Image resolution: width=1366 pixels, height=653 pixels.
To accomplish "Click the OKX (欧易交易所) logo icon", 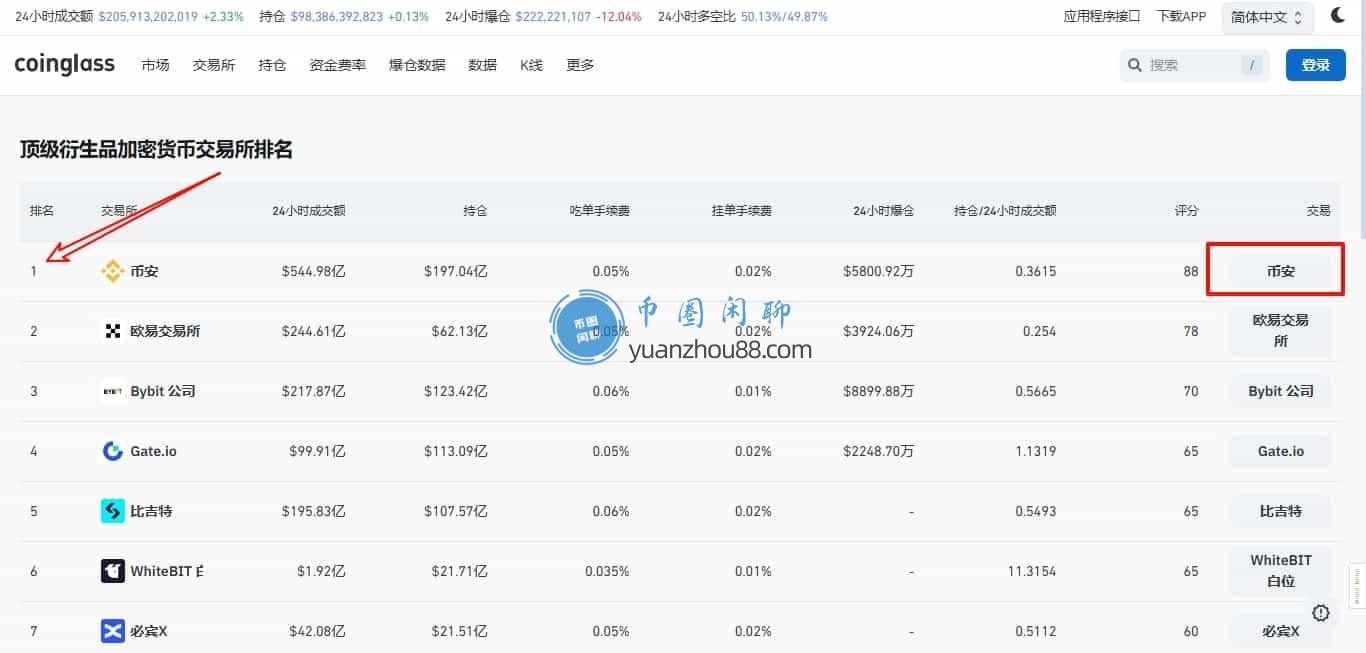I will pos(113,331).
